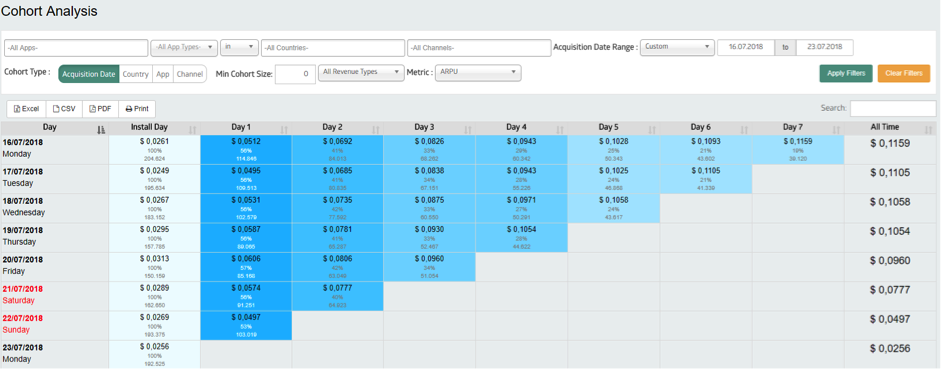This screenshot has width=941, height=369.
Task: Export table with the Excel button
Action: click(26, 109)
